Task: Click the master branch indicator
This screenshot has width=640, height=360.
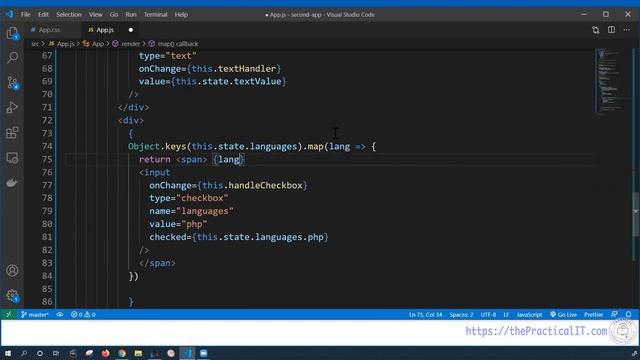Action: 35,314
